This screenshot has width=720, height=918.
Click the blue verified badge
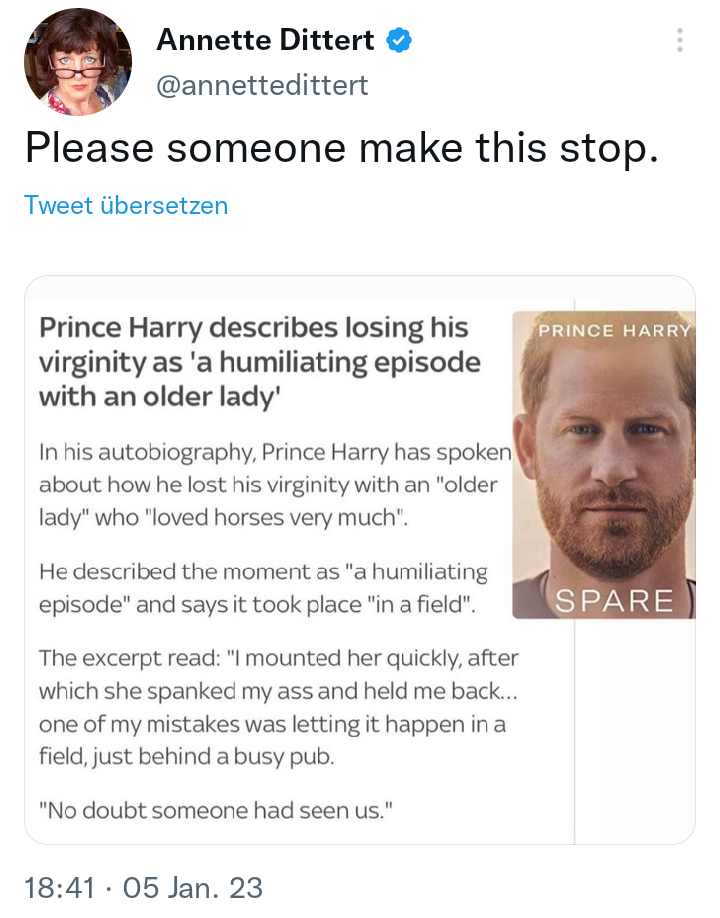point(399,40)
